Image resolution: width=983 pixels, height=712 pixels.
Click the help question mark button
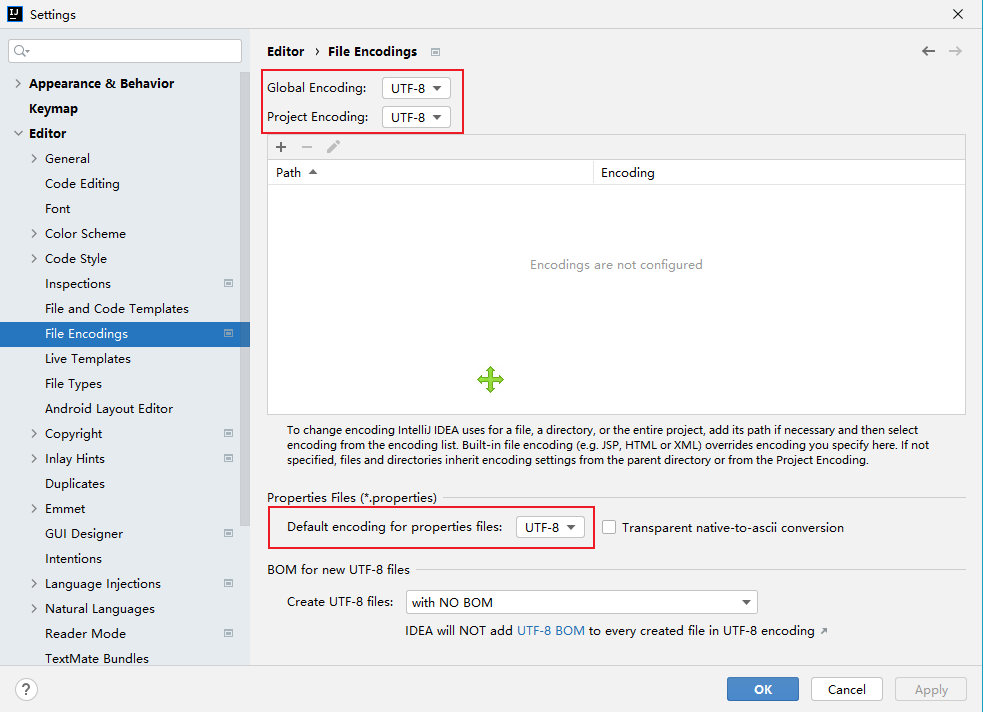[26, 689]
